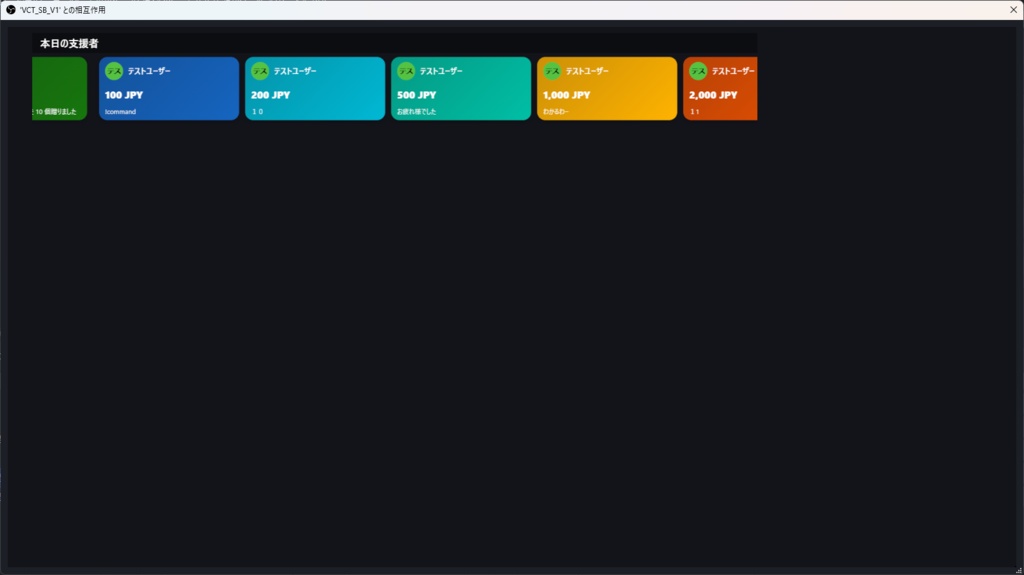
Task: Click 'テストユーザー' name on the 100 JPY card
Action: click(149, 71)
